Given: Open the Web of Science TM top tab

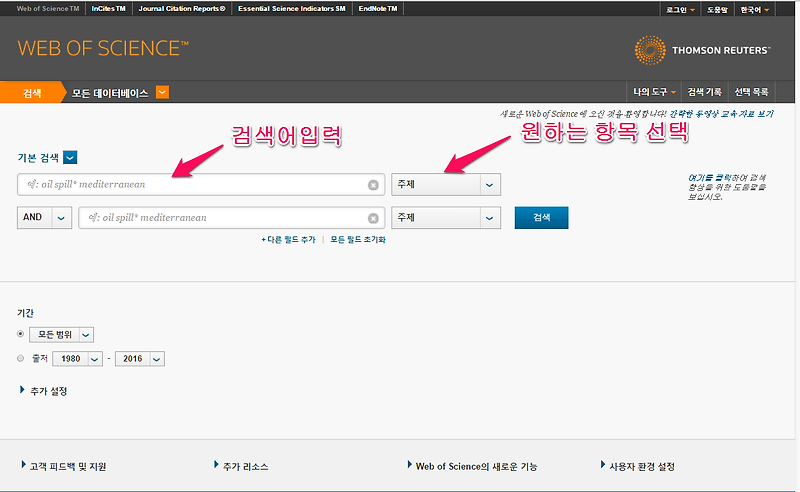Looking at the screenshot, I should (x=48, y=9).
